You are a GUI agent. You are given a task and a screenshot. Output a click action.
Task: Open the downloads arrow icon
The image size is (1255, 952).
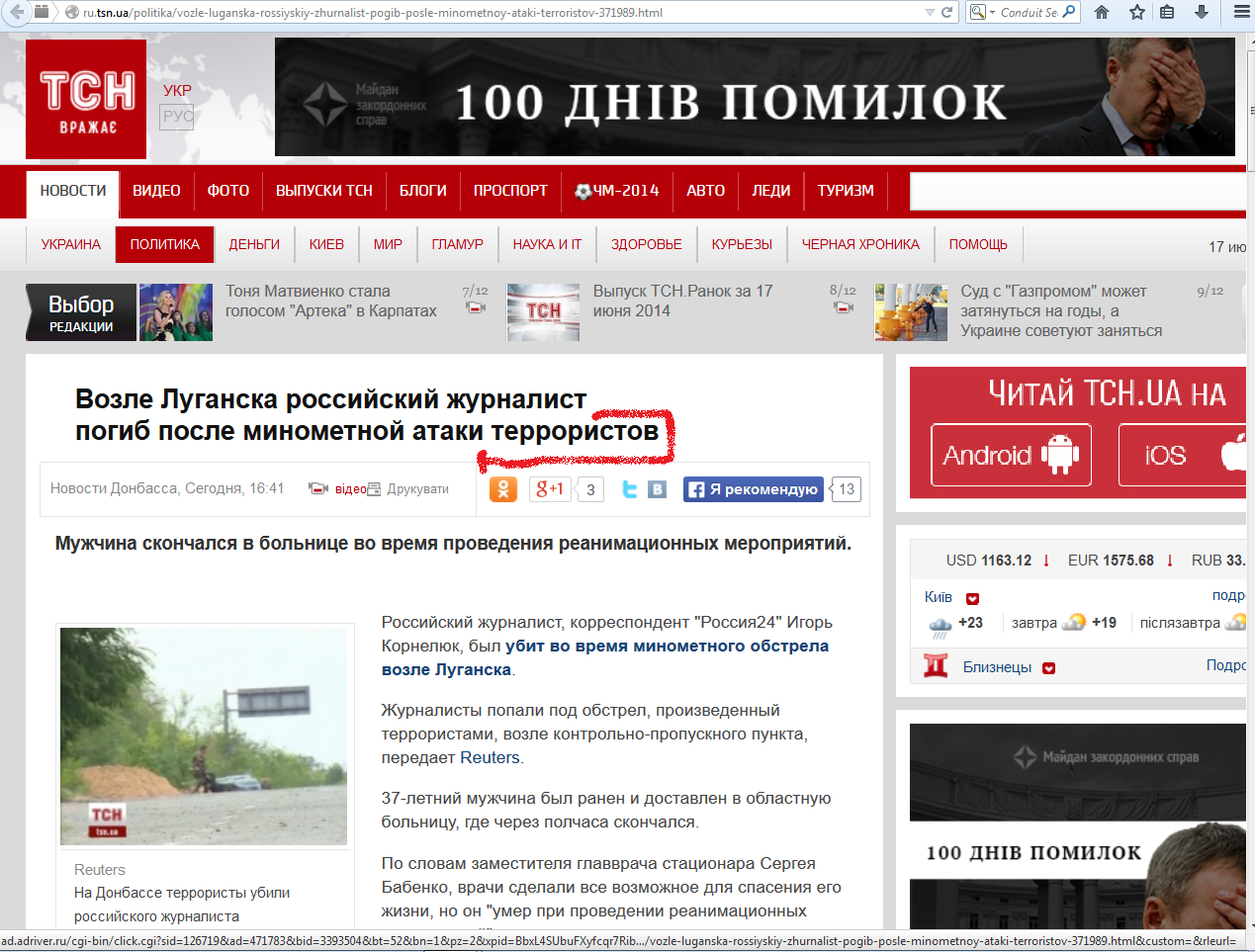(1201, 12)
